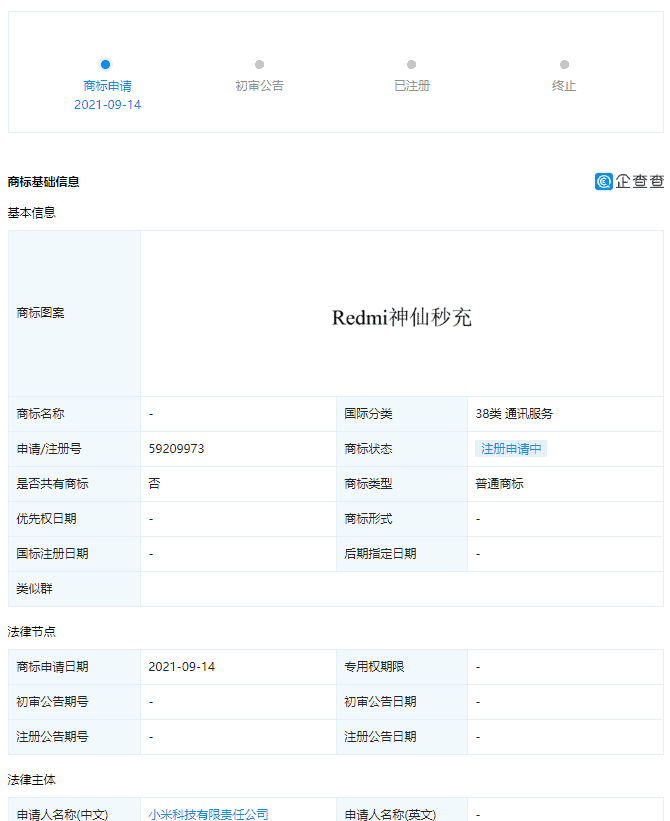Click the 申请/注册号 label cell
This screenshot has width=670, height=821.
(74, 449)
